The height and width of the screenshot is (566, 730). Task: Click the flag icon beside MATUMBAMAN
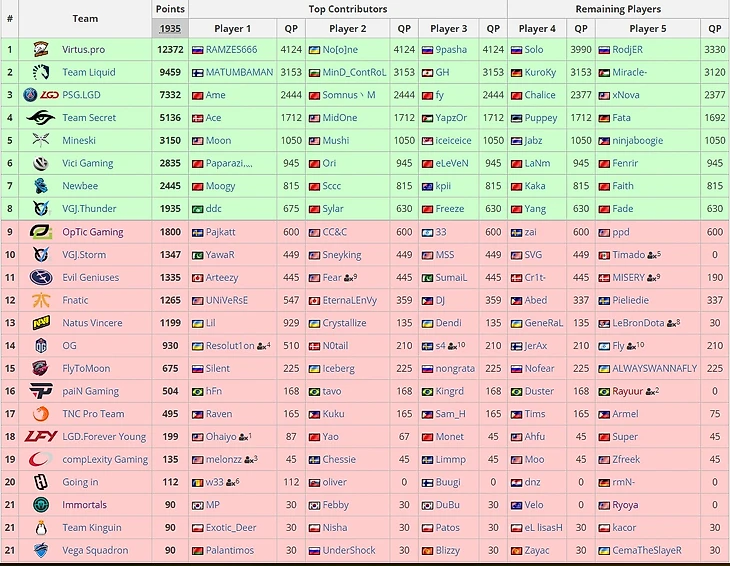coord(197,73)
